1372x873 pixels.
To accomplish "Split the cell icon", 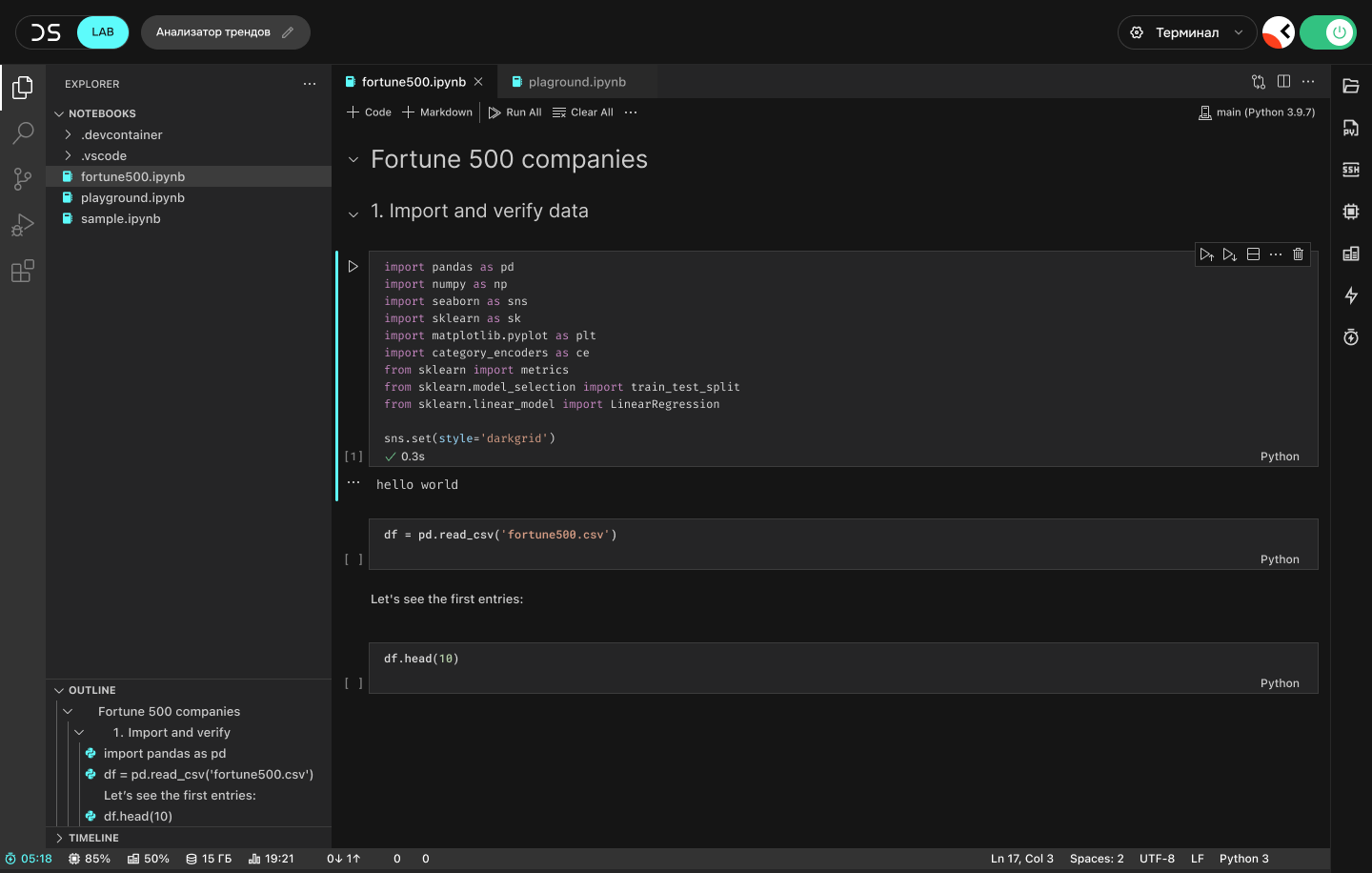I will coord(1253,254).
